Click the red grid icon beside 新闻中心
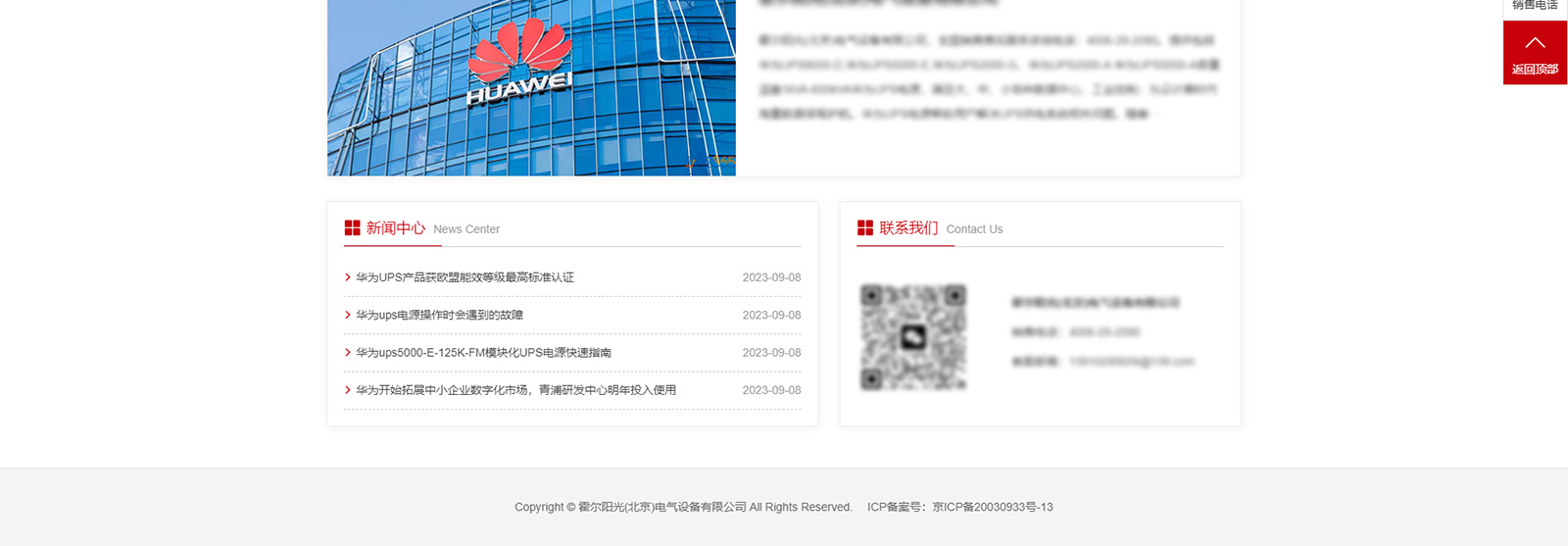This screenshot has height=546, width=1568. click(352, 227)
